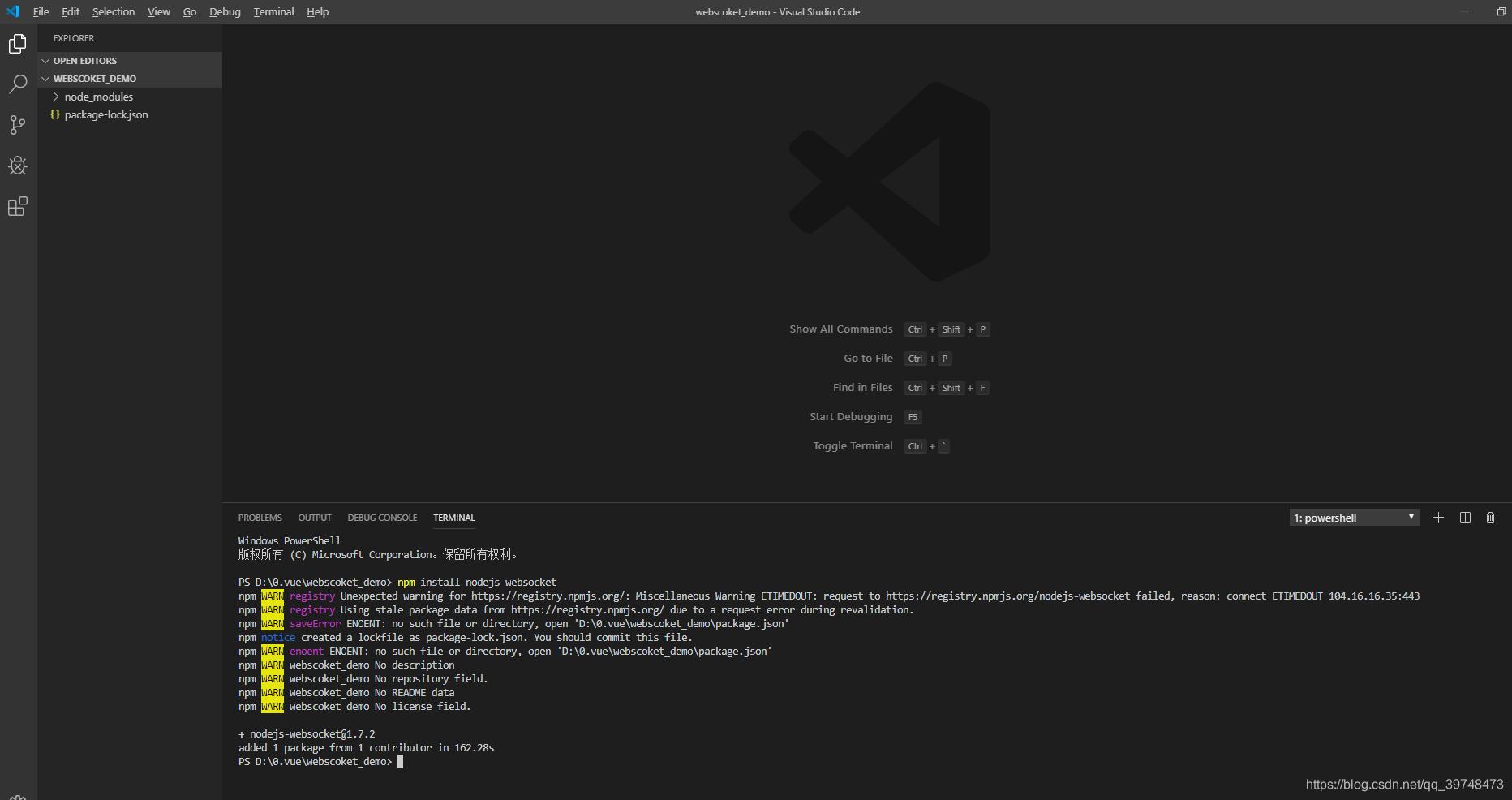Collapse the WEBSCOKET_DEMO folder section
The height and width of the screenshot is (800, 1512).
coord(130,79)
